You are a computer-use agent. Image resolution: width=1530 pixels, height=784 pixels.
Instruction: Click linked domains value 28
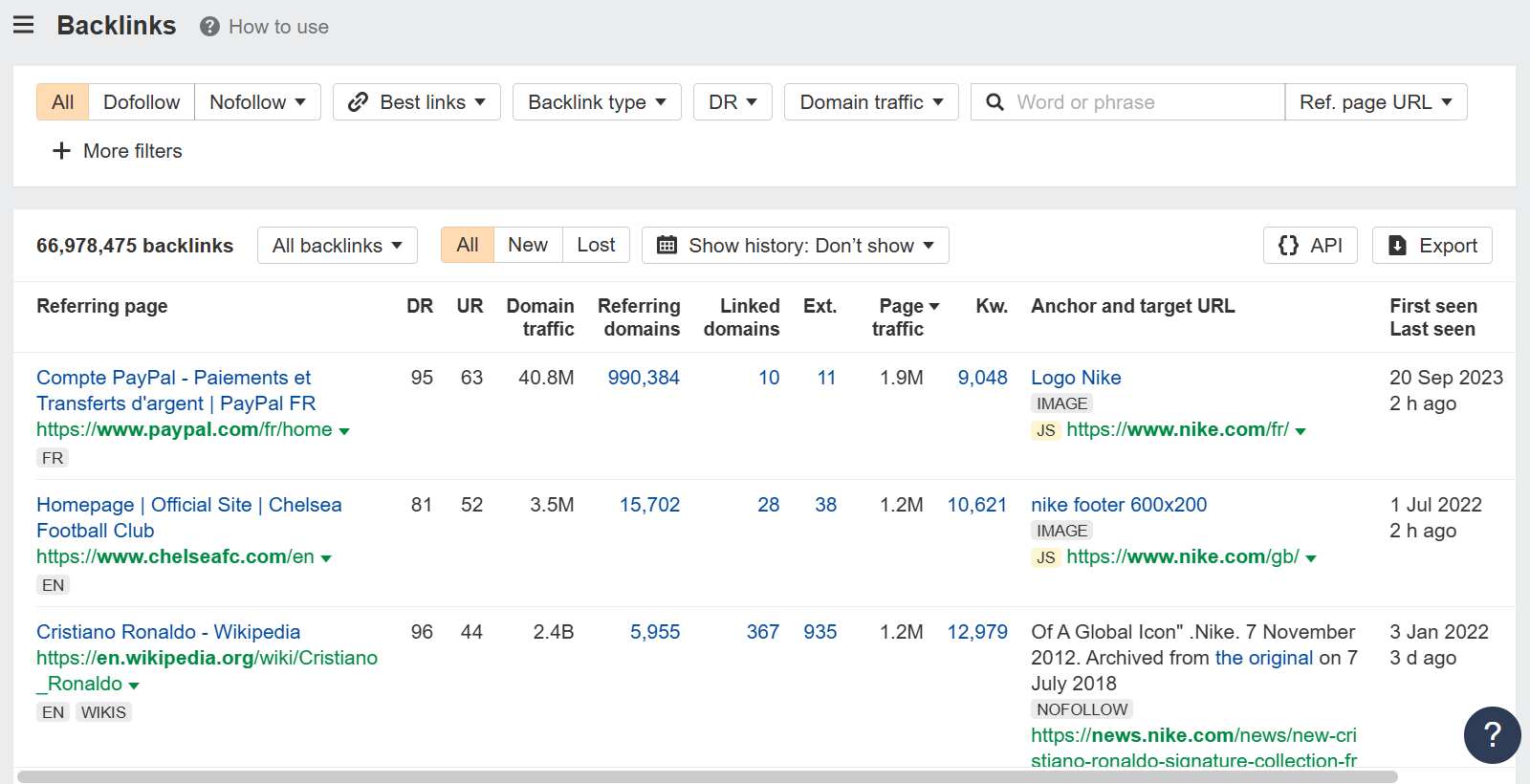(x=769, y=505)
